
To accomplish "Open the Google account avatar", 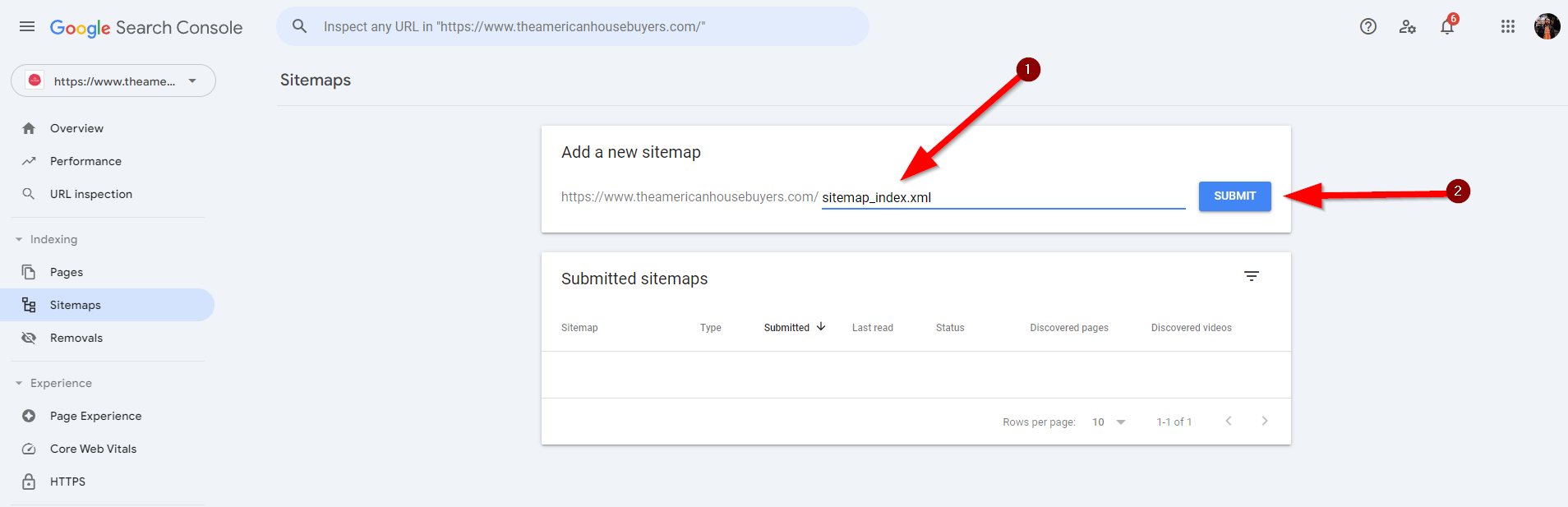I will (x=1547, y=26).
